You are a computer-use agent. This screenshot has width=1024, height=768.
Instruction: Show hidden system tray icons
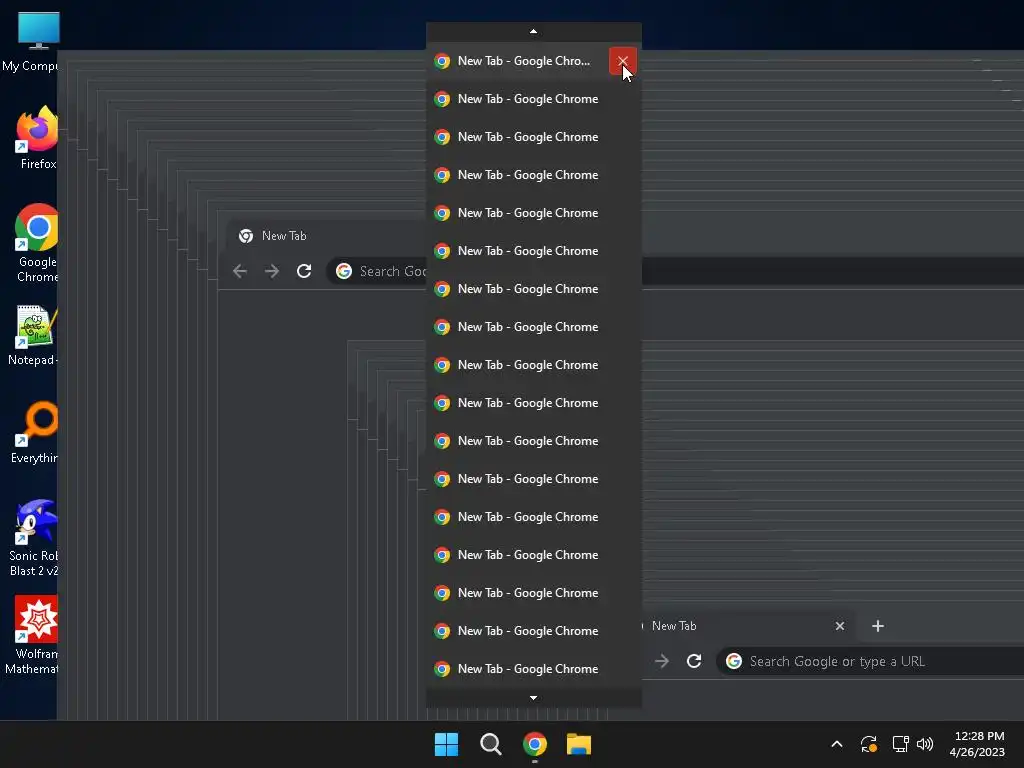pyautogui.click(x=837, y=744)
